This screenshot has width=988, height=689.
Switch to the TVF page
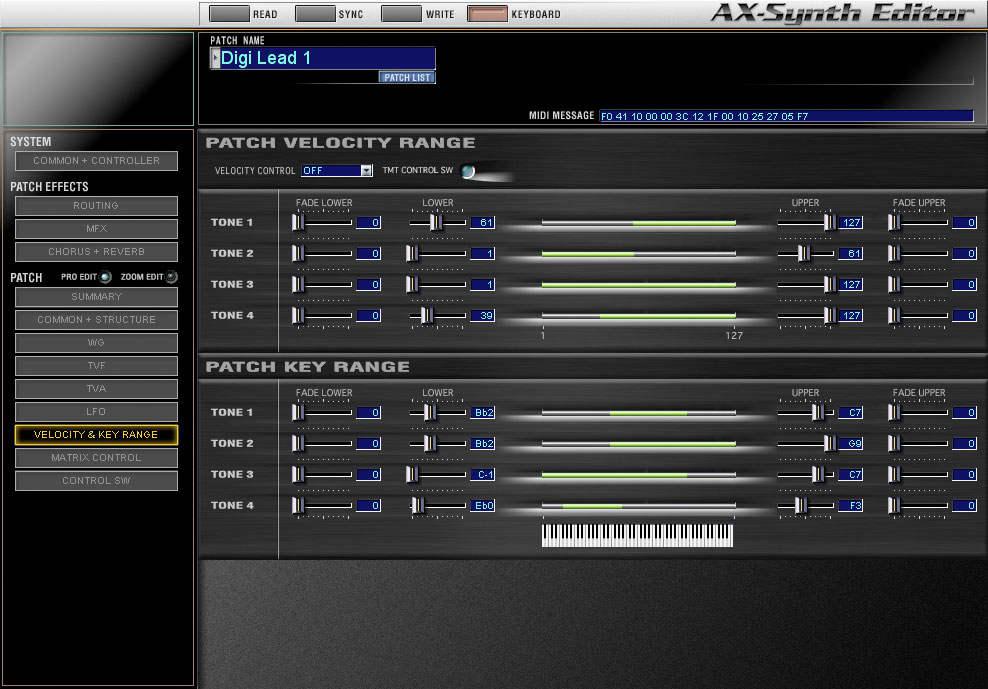point(96,366)
